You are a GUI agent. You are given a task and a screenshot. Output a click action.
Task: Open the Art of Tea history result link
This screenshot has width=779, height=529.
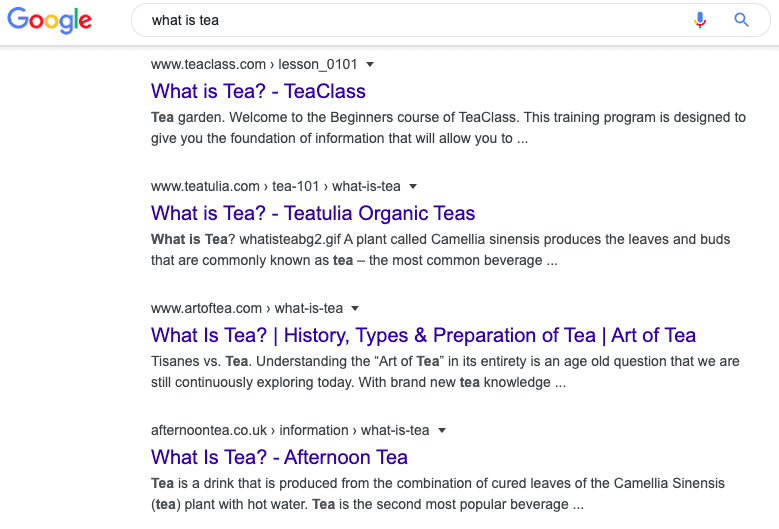tap(423, 335)
